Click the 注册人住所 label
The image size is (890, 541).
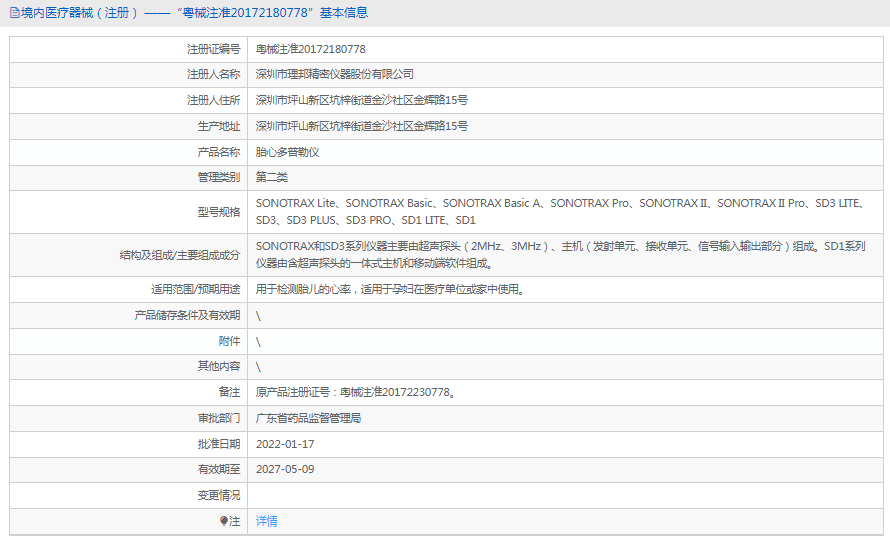coord(213,100)
